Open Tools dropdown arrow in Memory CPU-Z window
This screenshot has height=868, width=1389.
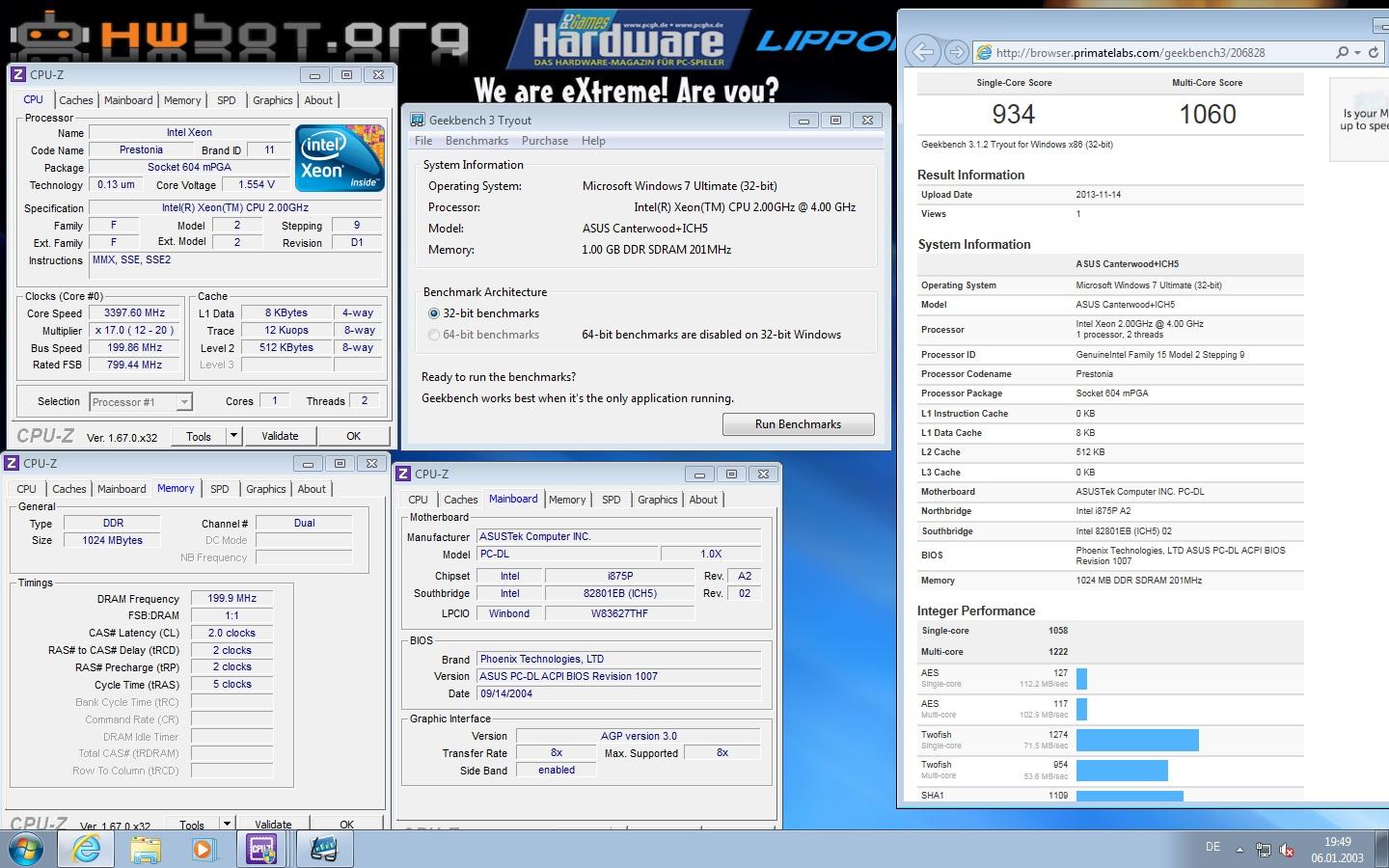[x=227, y=825]
